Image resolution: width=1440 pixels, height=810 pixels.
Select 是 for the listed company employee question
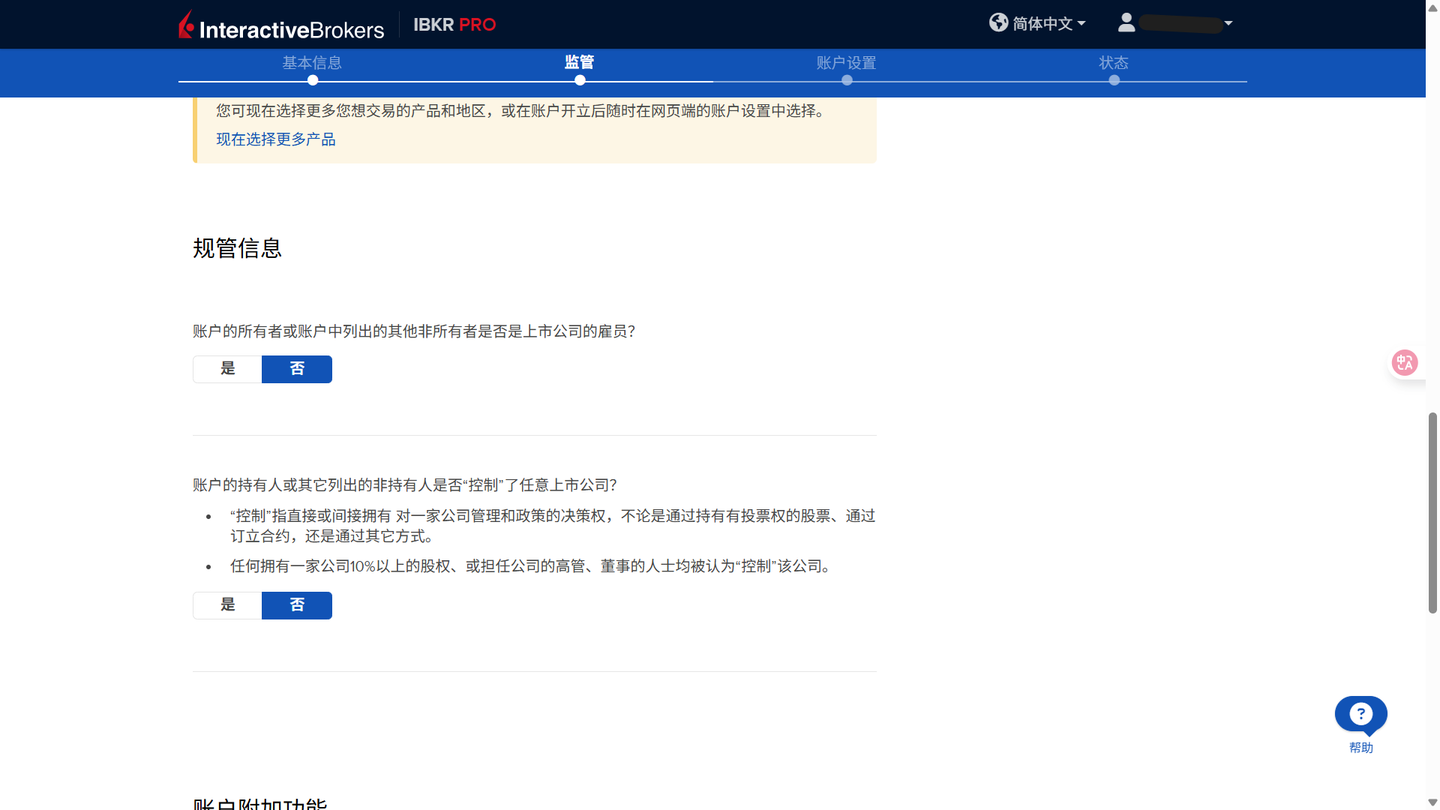pos(227,369)
